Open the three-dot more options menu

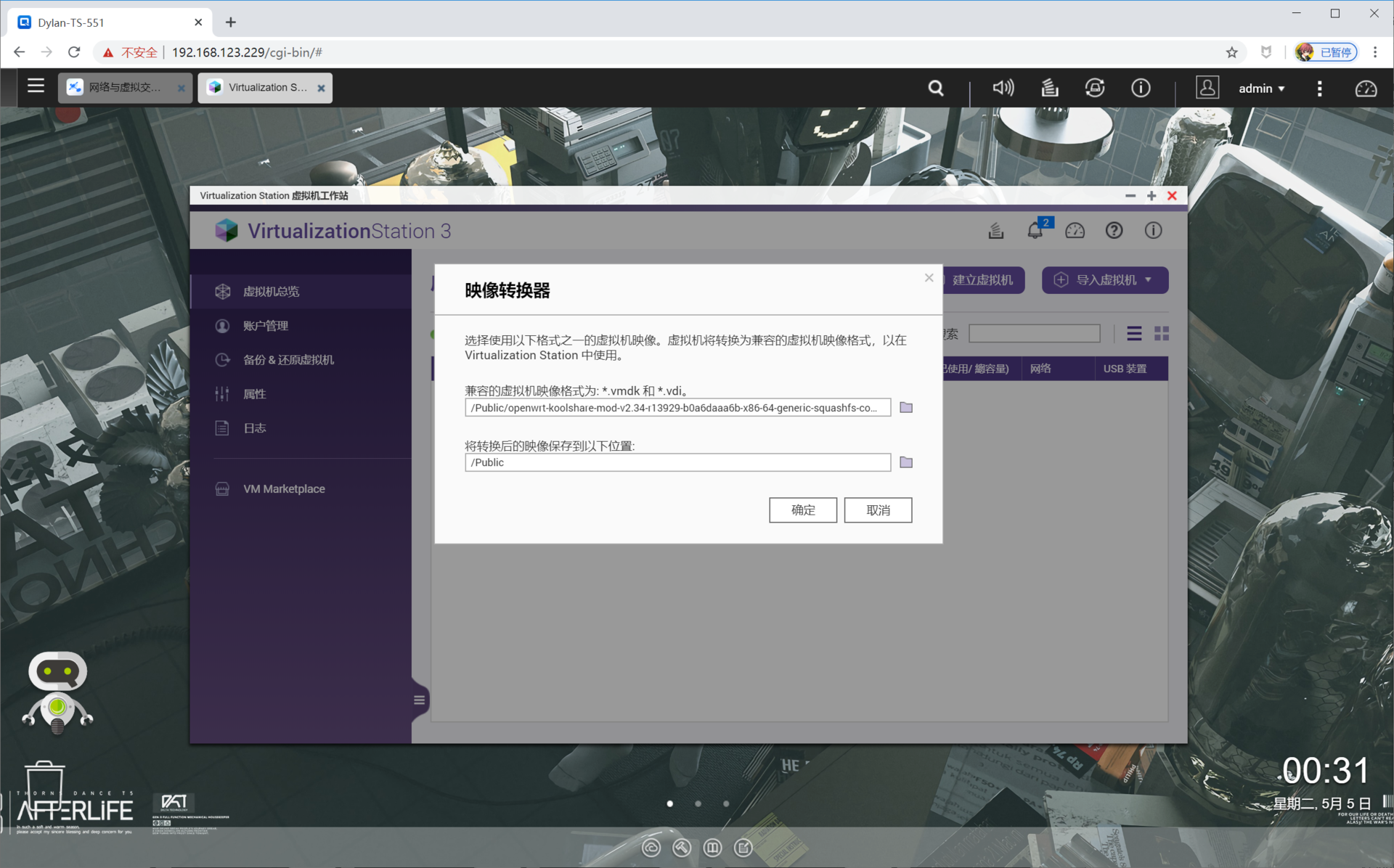click(x=1319, y=89)
